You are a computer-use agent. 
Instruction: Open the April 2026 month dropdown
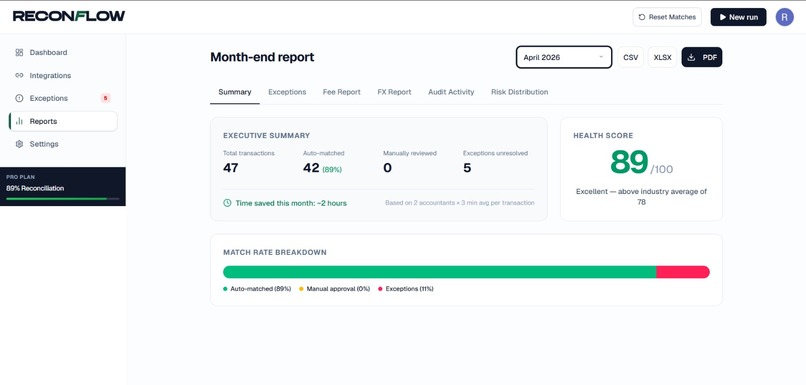[x=564, y=57]
